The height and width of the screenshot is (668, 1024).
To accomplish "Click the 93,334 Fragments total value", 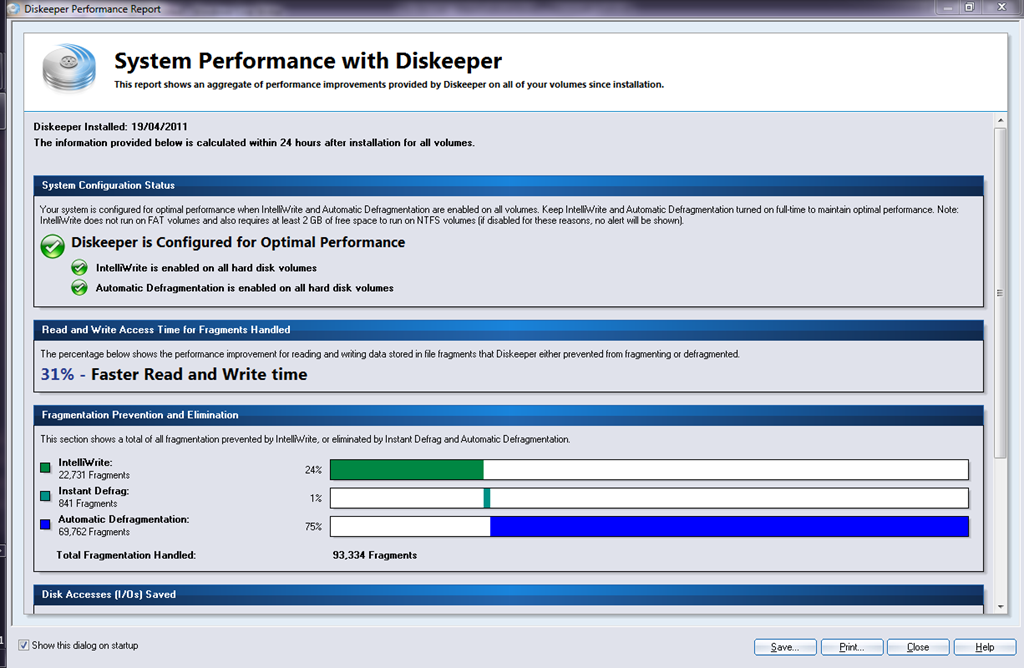I will tap(375, 555).
